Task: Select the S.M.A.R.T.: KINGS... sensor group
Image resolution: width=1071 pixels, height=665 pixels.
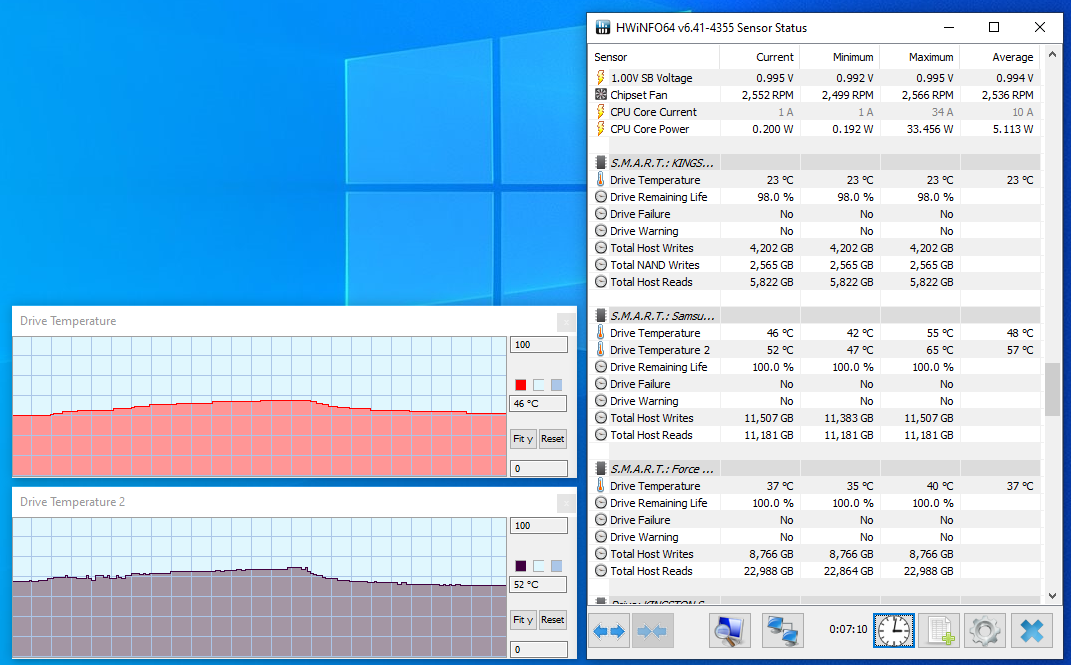Action: click(661, 162)
